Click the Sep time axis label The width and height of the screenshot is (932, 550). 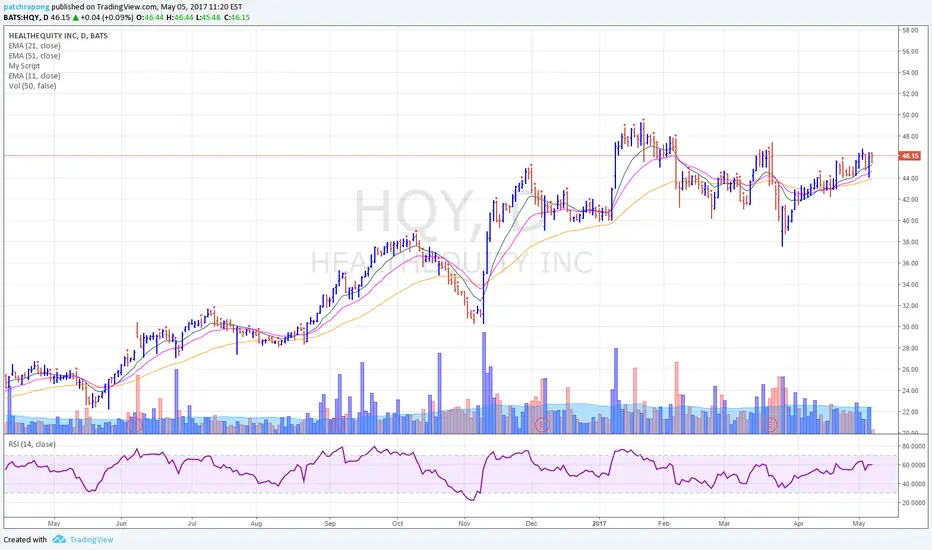coord(330,524)
